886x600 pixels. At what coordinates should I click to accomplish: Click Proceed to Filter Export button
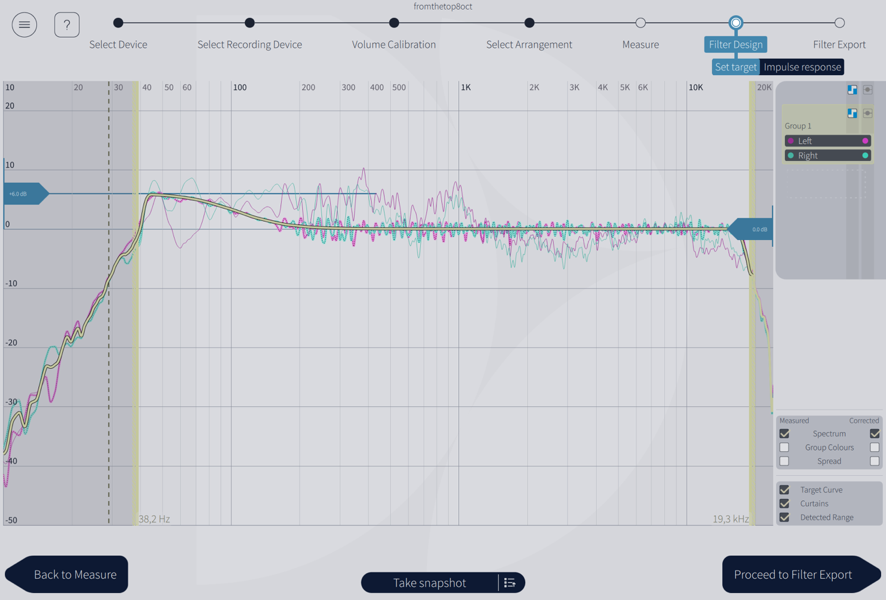[793, 575]
